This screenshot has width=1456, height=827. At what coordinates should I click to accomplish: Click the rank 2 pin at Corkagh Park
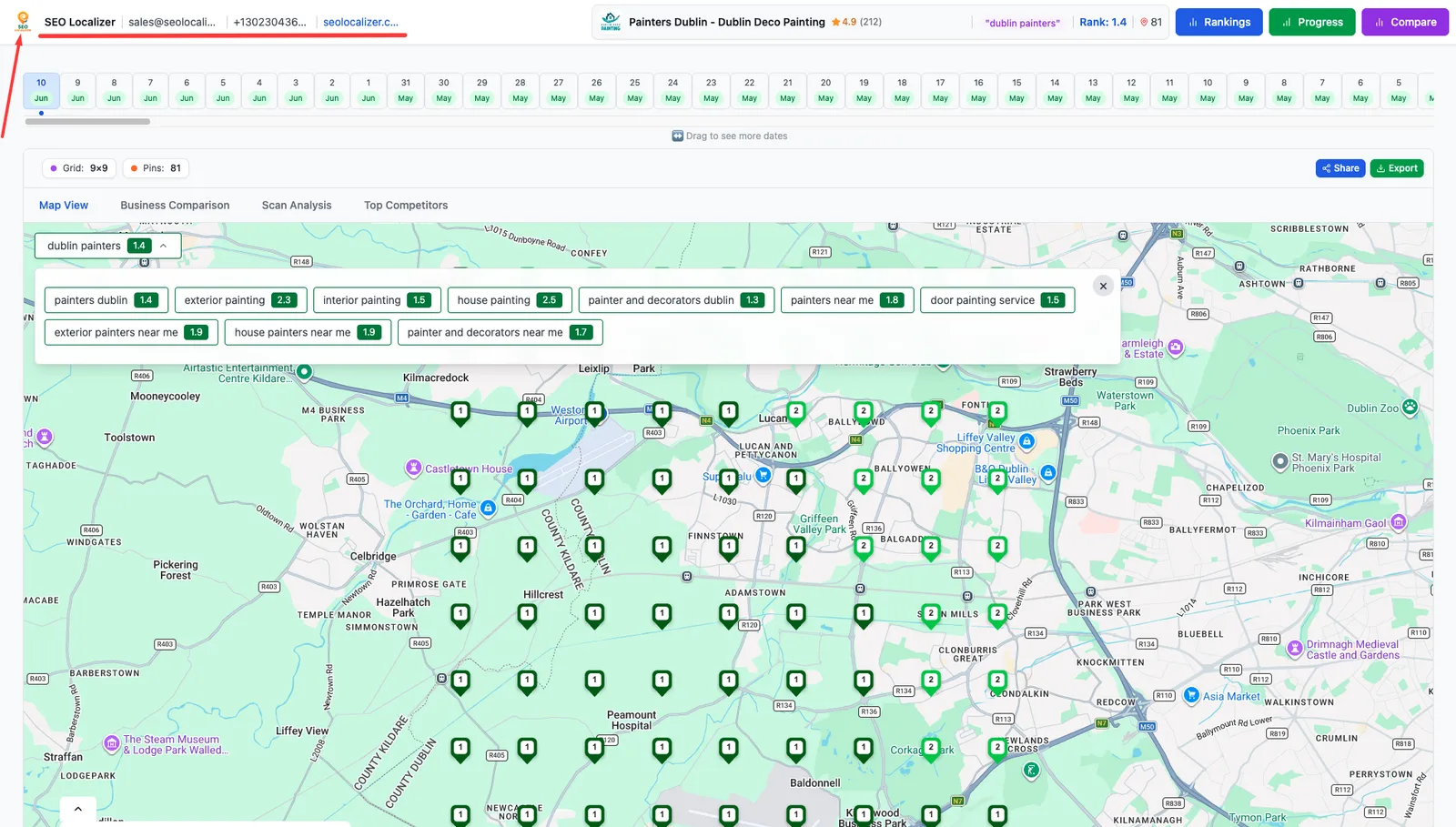click(x=930, y=749)
